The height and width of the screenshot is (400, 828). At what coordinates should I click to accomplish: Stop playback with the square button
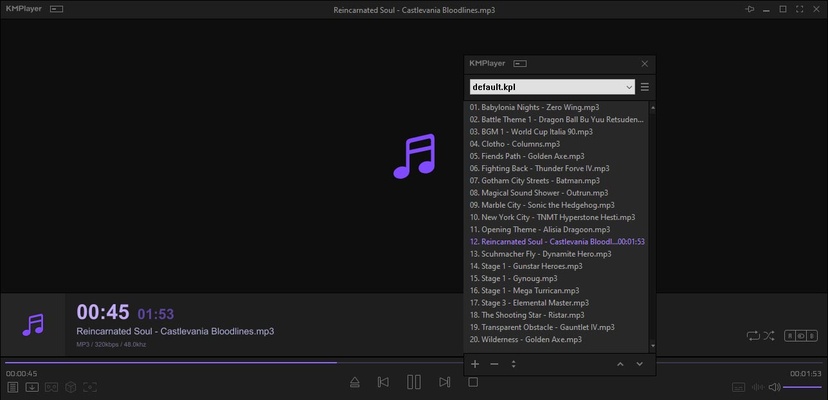click(473, 382)
